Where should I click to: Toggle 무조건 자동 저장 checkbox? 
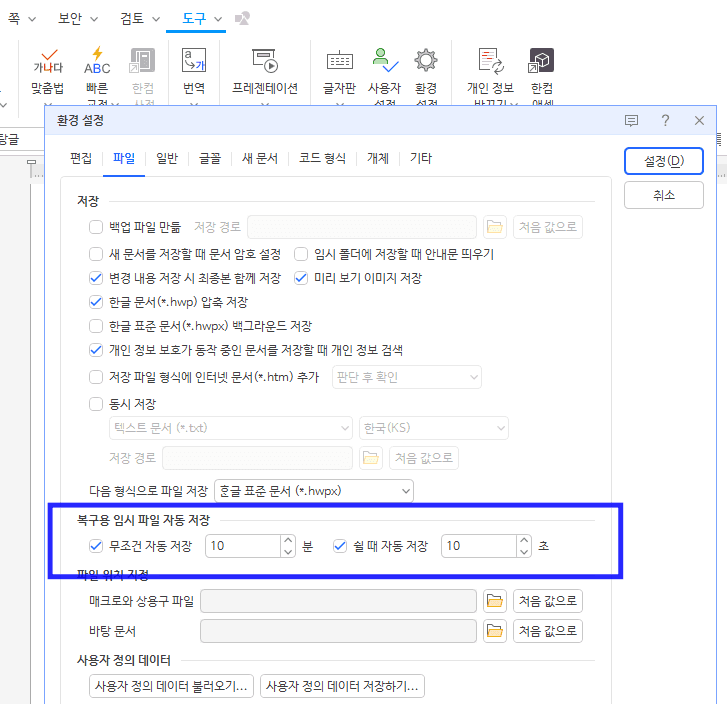click(x=96, y=546)
